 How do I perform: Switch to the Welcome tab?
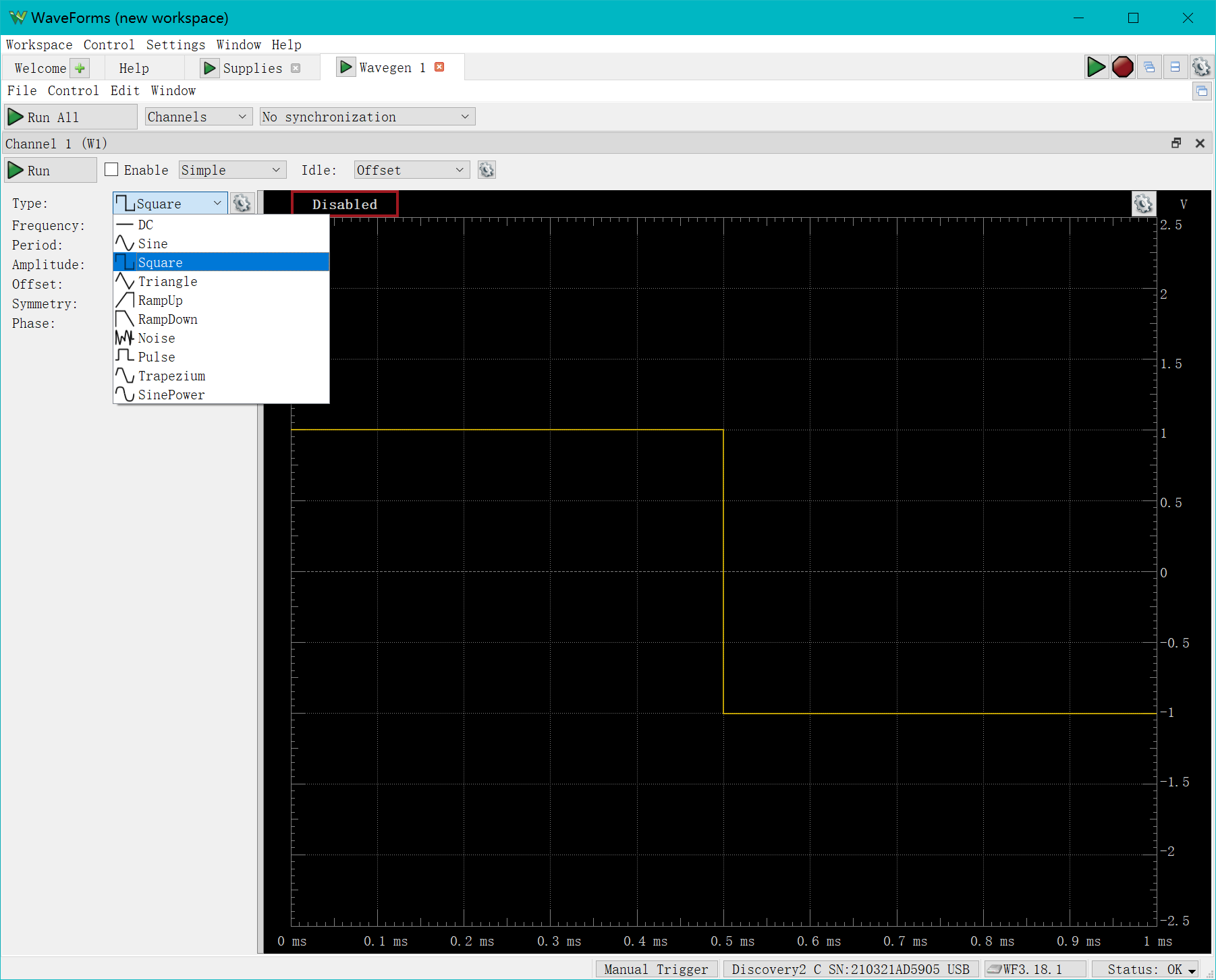(40, 68)
